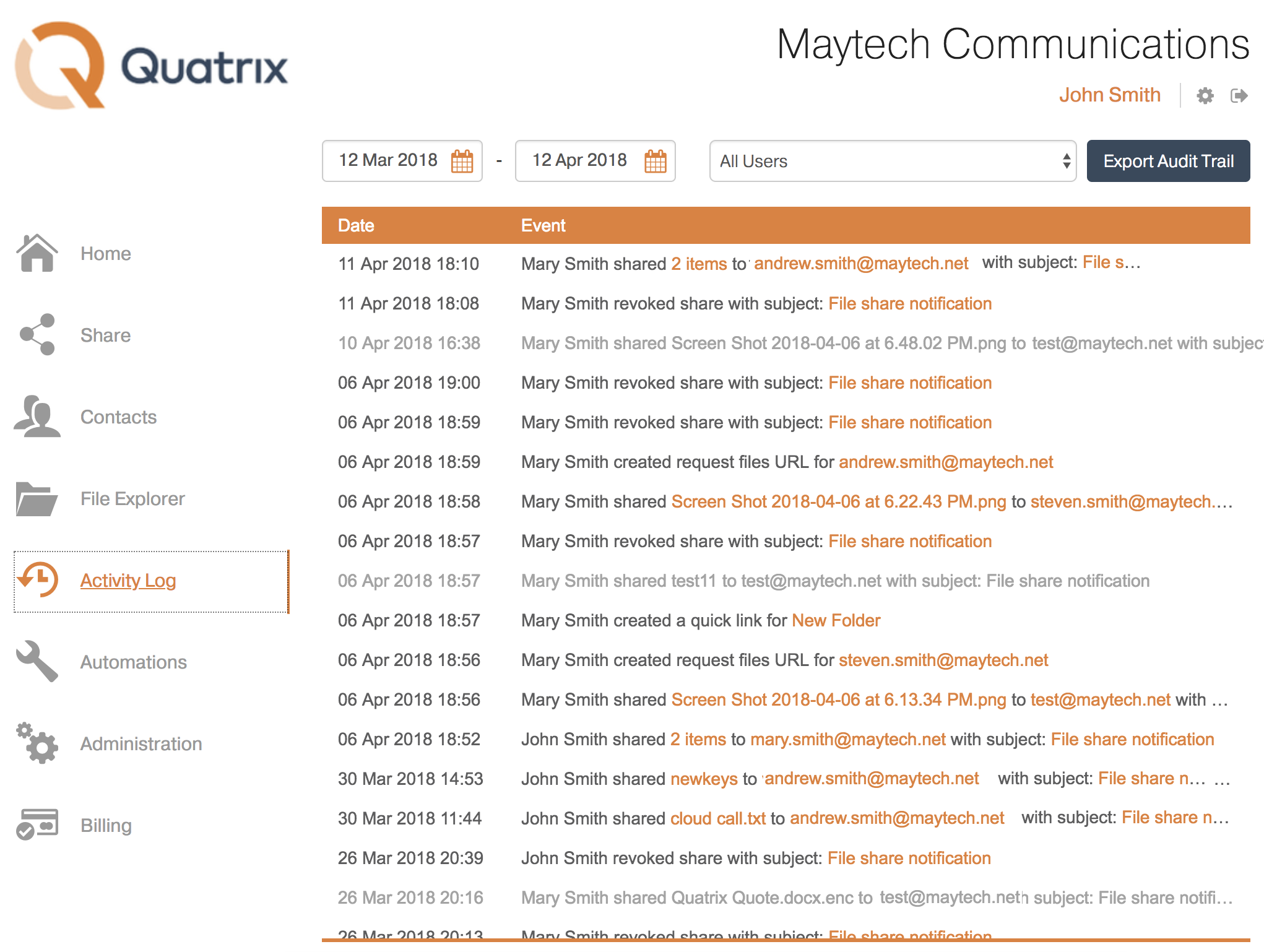Select the Quatrix Quote.docx.enc event row
Image resolution: width=1264 pixels, height=952 pixels.
786,898
